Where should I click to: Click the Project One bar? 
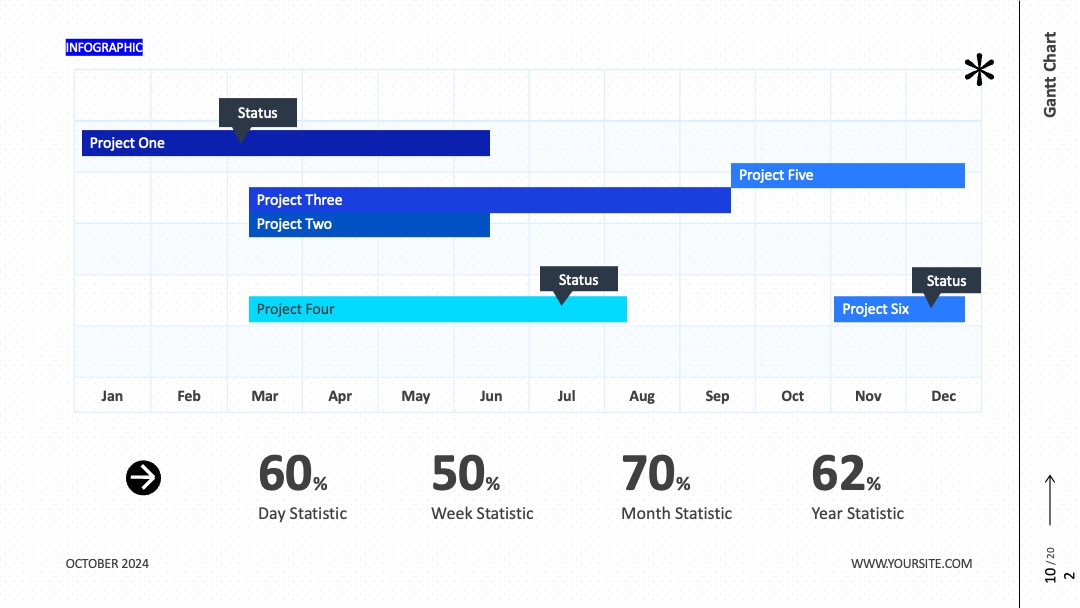point(286,143)
